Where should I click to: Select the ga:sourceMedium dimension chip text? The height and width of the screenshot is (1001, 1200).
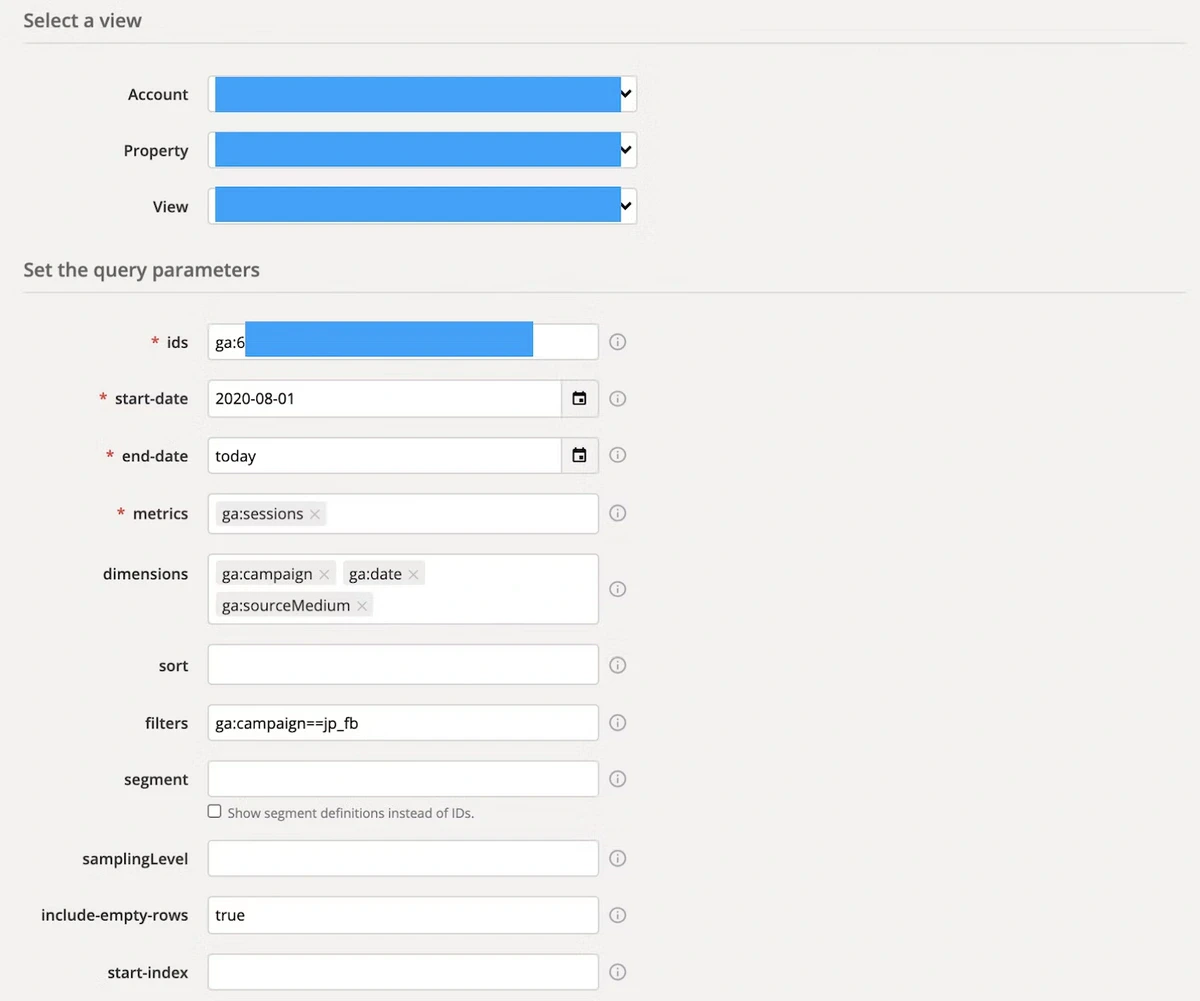tap(286, 606)
